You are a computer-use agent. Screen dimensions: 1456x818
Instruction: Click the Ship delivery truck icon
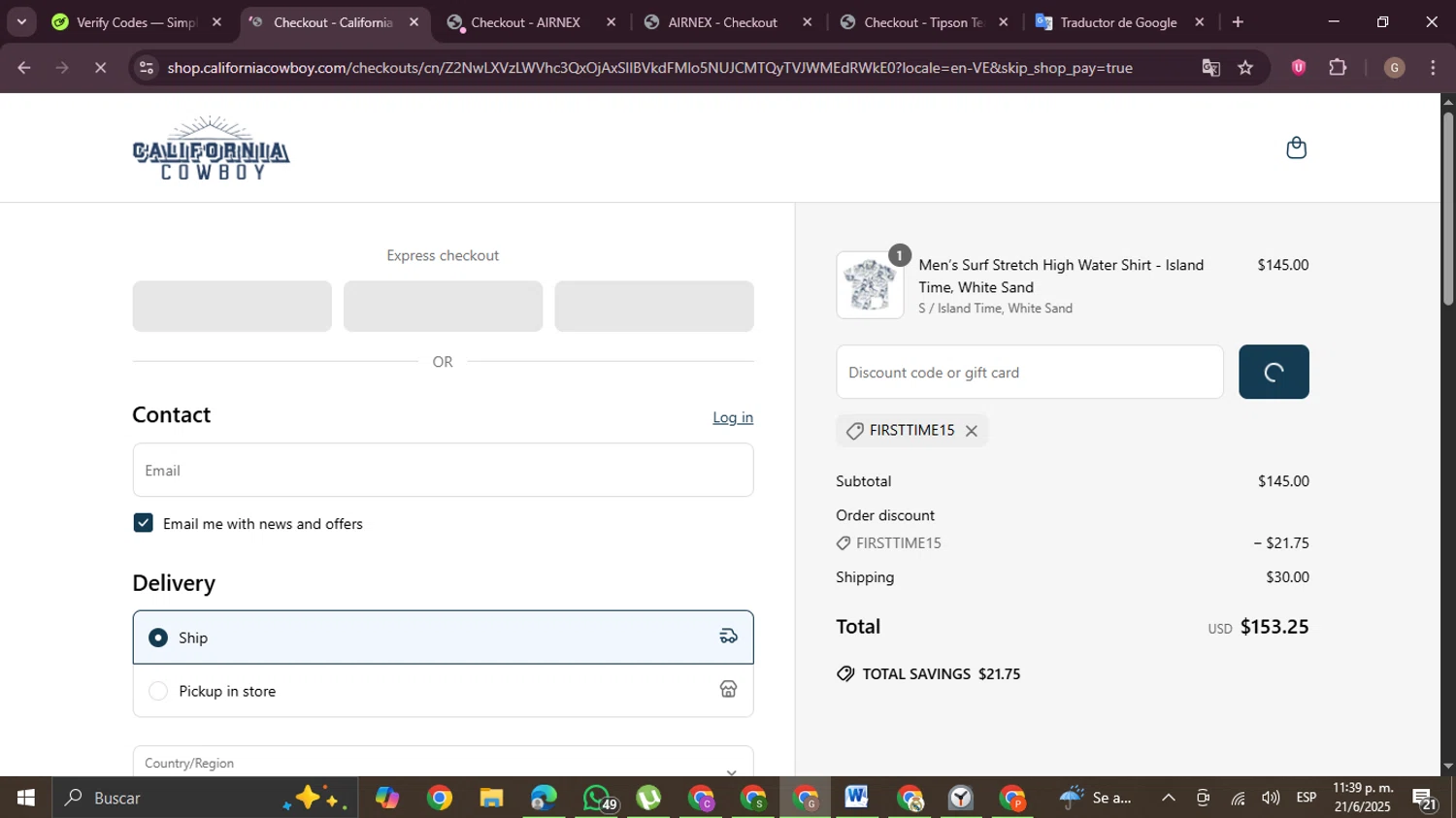pyautogui.click(x=728, y=637)
